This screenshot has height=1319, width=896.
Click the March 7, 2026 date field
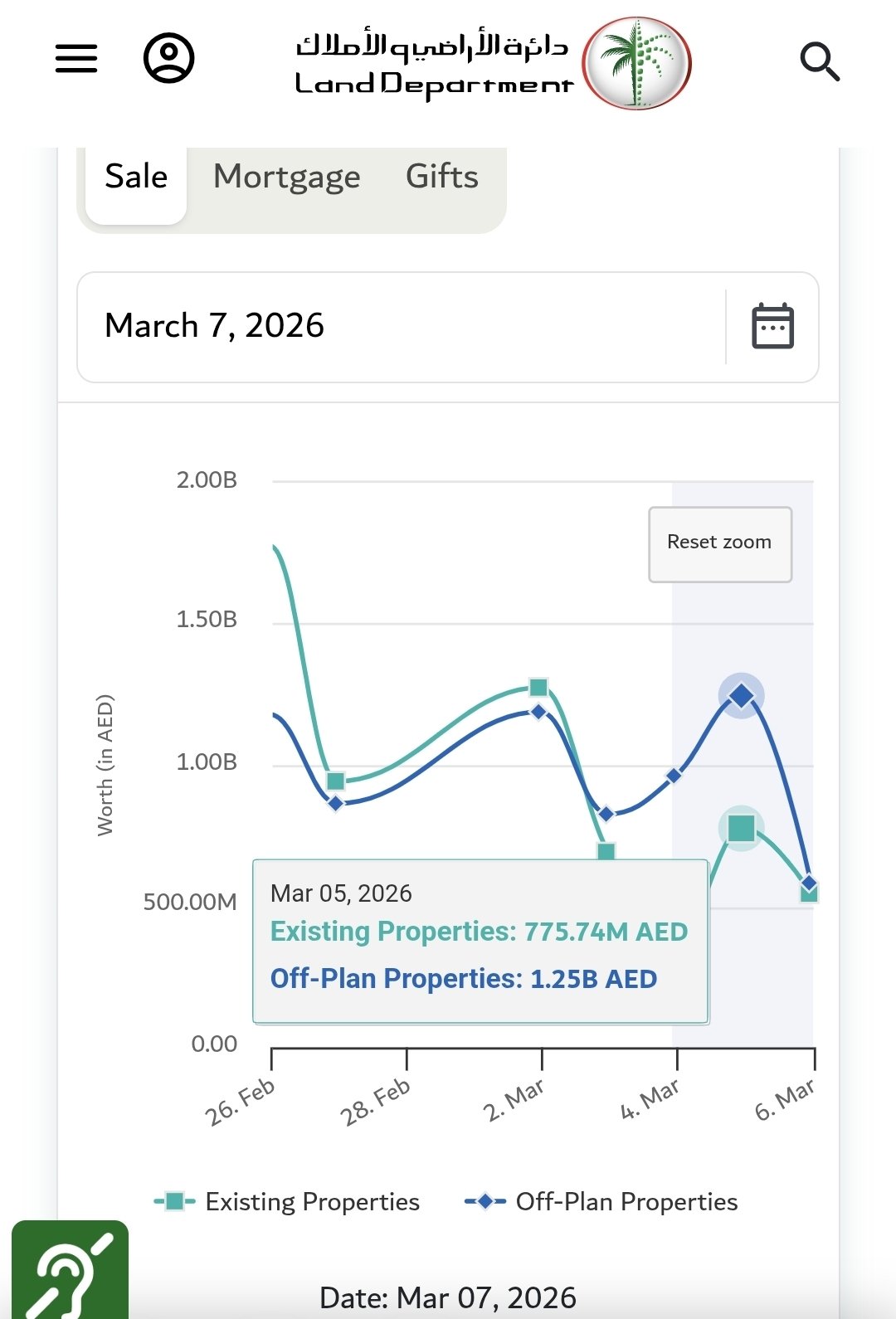pyautogui.click(x=398, y=326)
